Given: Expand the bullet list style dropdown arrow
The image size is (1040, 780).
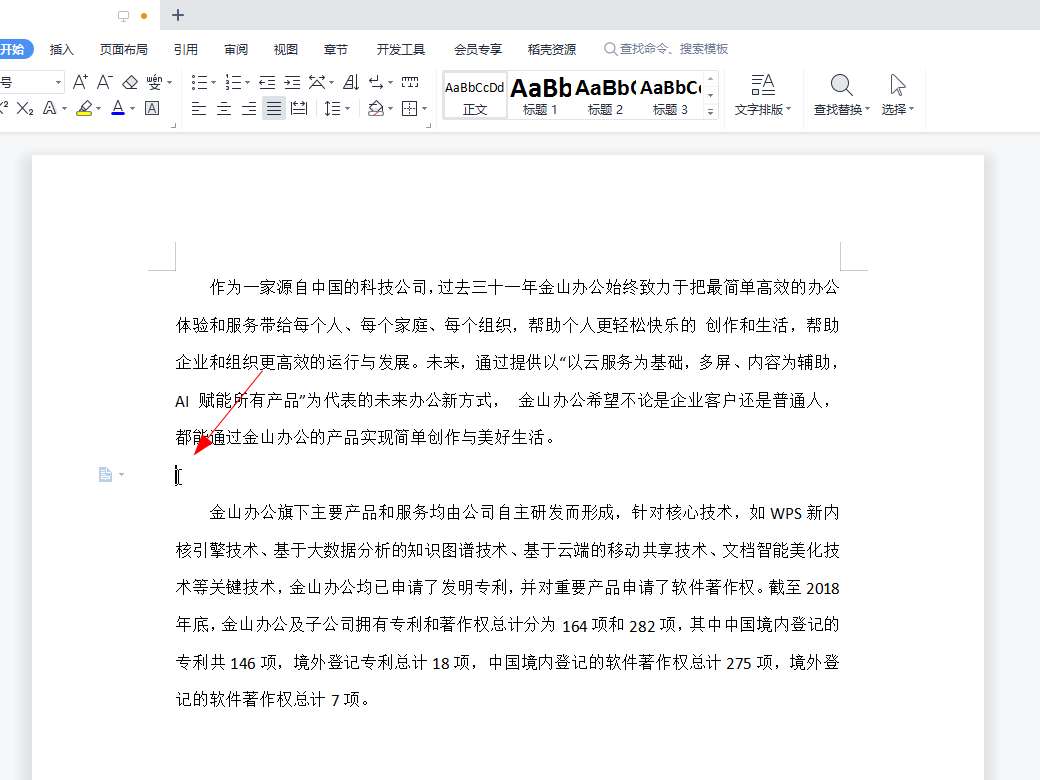Looking at the screenshot, I should point(213,82).
